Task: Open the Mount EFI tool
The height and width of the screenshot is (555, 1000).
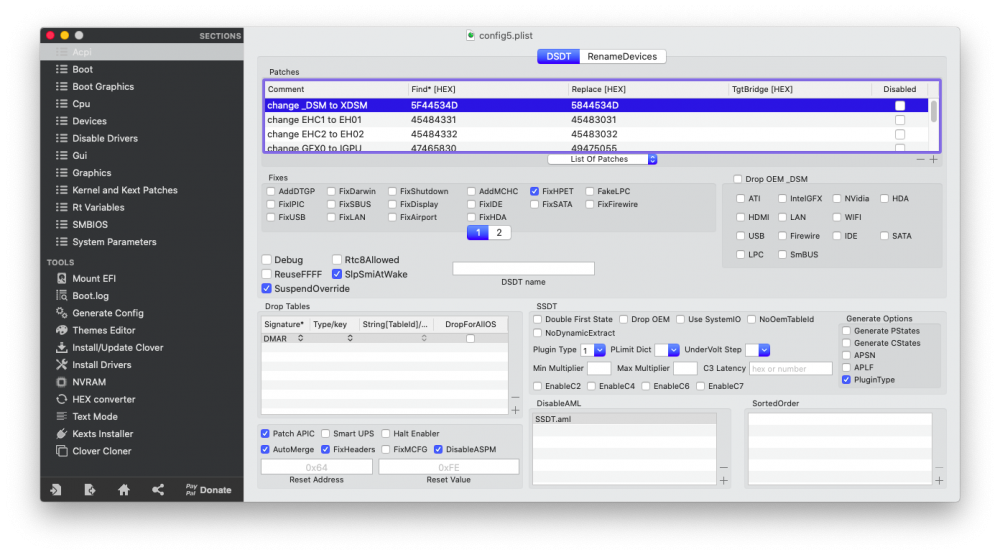Action: (94, 278)
